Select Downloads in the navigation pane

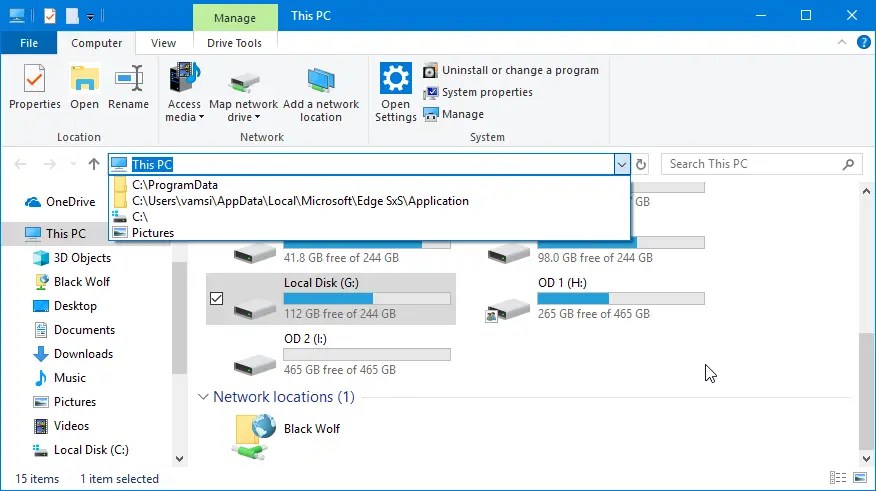point(83,354)
